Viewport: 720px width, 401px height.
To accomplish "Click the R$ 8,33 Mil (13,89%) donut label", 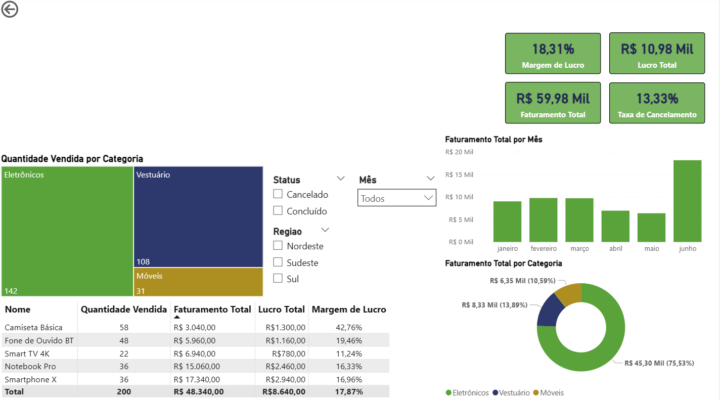I will tap(495, 305).
